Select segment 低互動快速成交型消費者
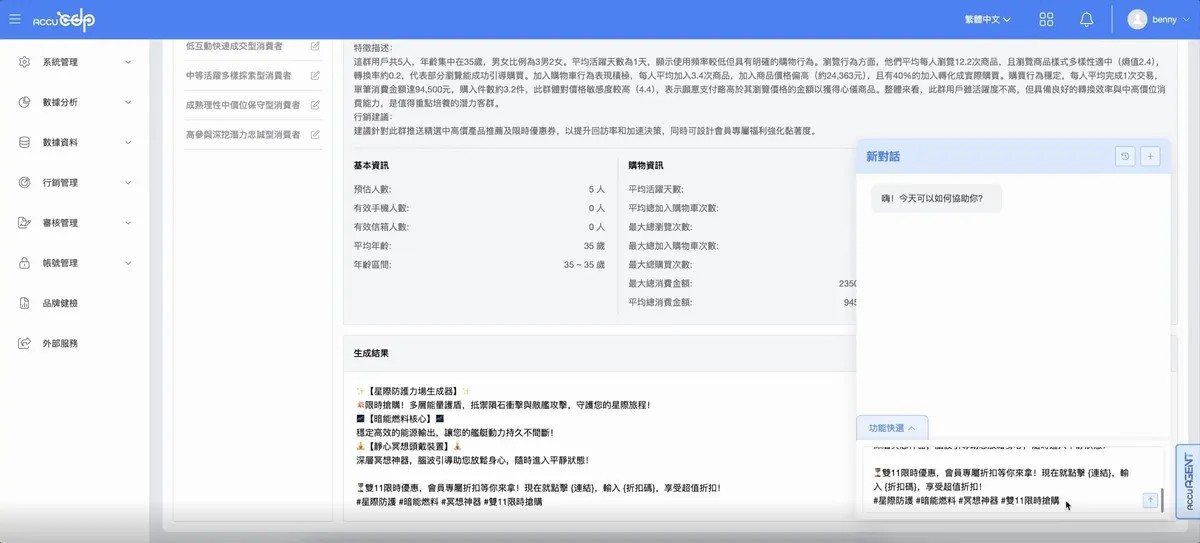Image resolution: width=1200 pixels, height=543 pixels. 234,46
